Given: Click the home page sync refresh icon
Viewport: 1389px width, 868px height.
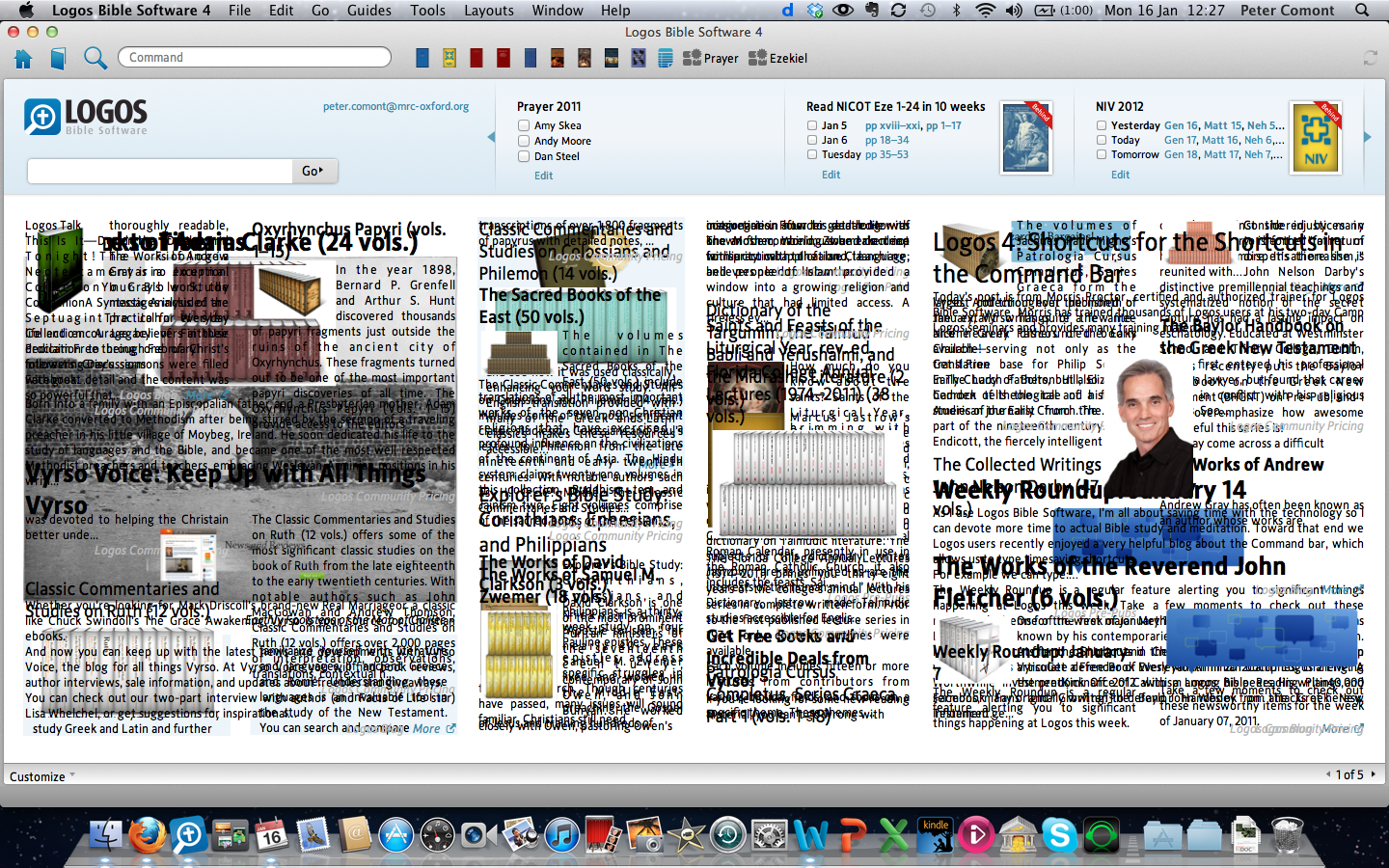Looking at the screenshot, I should pyautogui.click(x=1370, y=59).
